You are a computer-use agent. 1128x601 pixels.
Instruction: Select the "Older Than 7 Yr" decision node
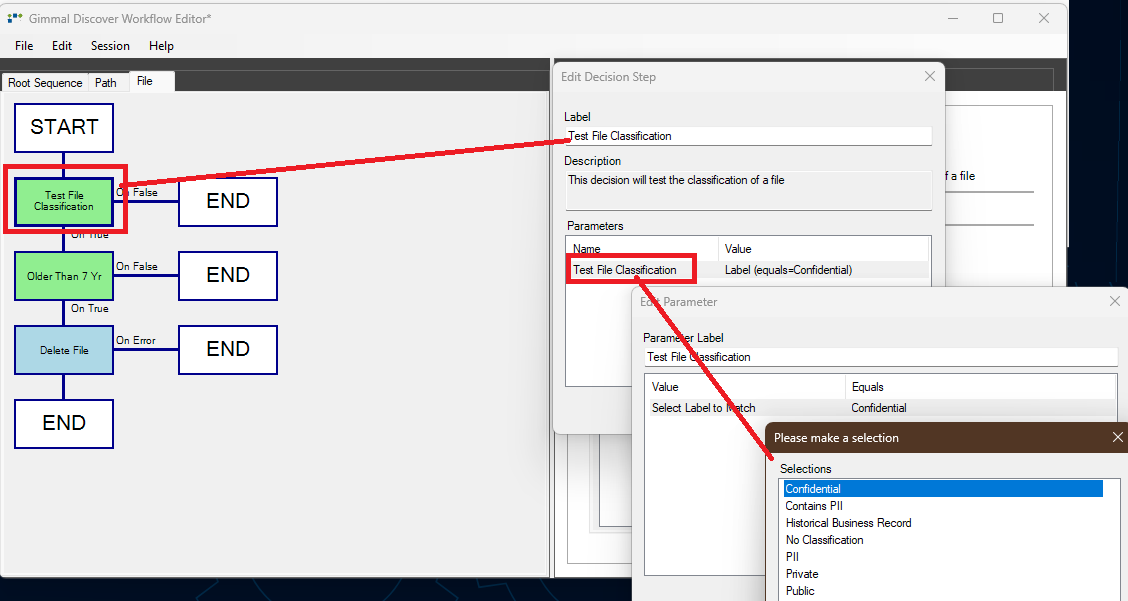[x=63, y=276]
